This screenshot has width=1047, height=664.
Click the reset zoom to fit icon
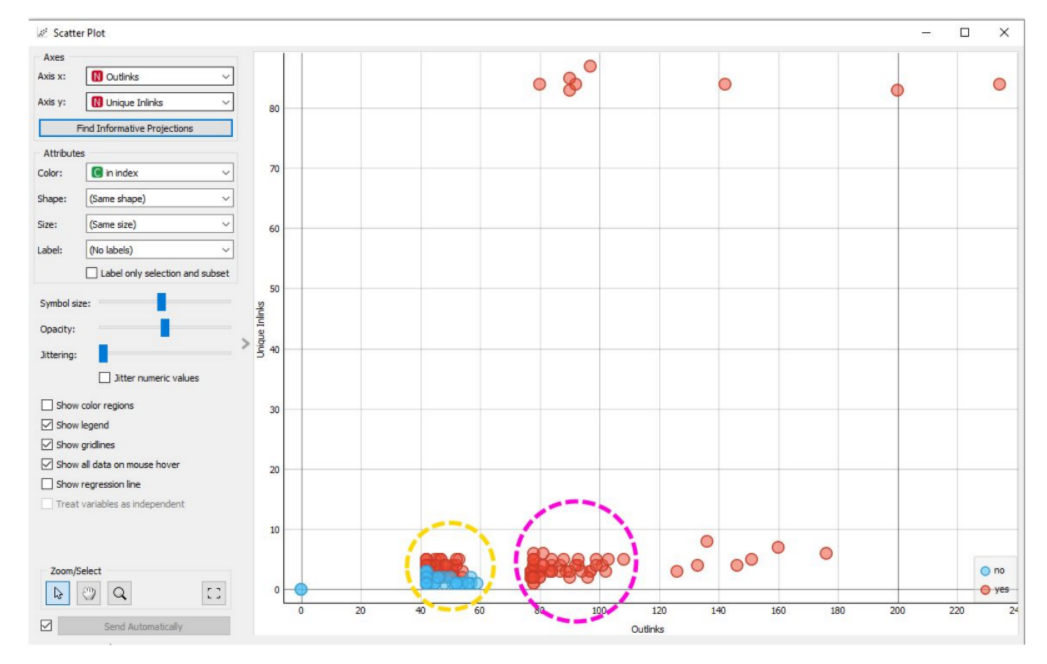pos(212,592)
